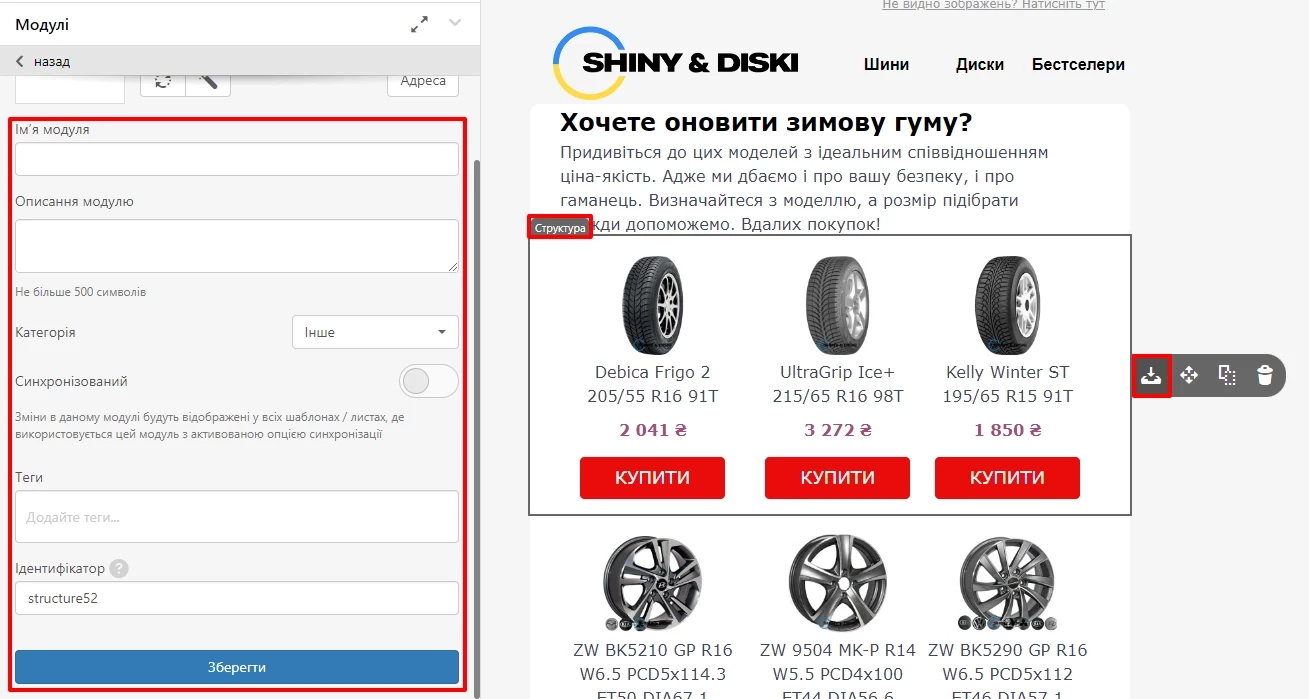
Task: Click the ZW 9504 MK-P R14 wheel image
Action: click(x=837, y=583)
